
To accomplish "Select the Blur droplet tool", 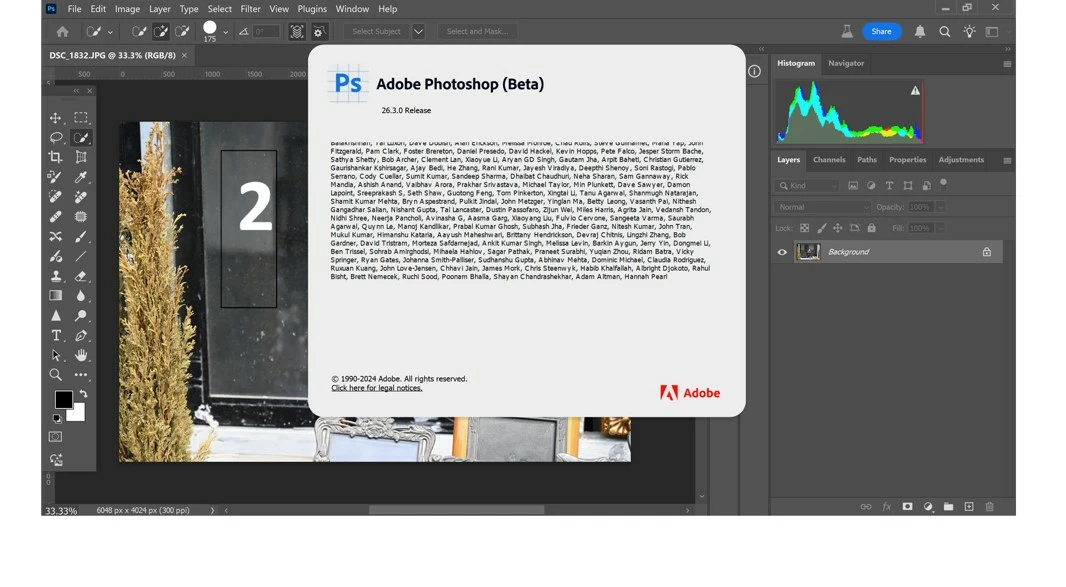I will (81, 296).
